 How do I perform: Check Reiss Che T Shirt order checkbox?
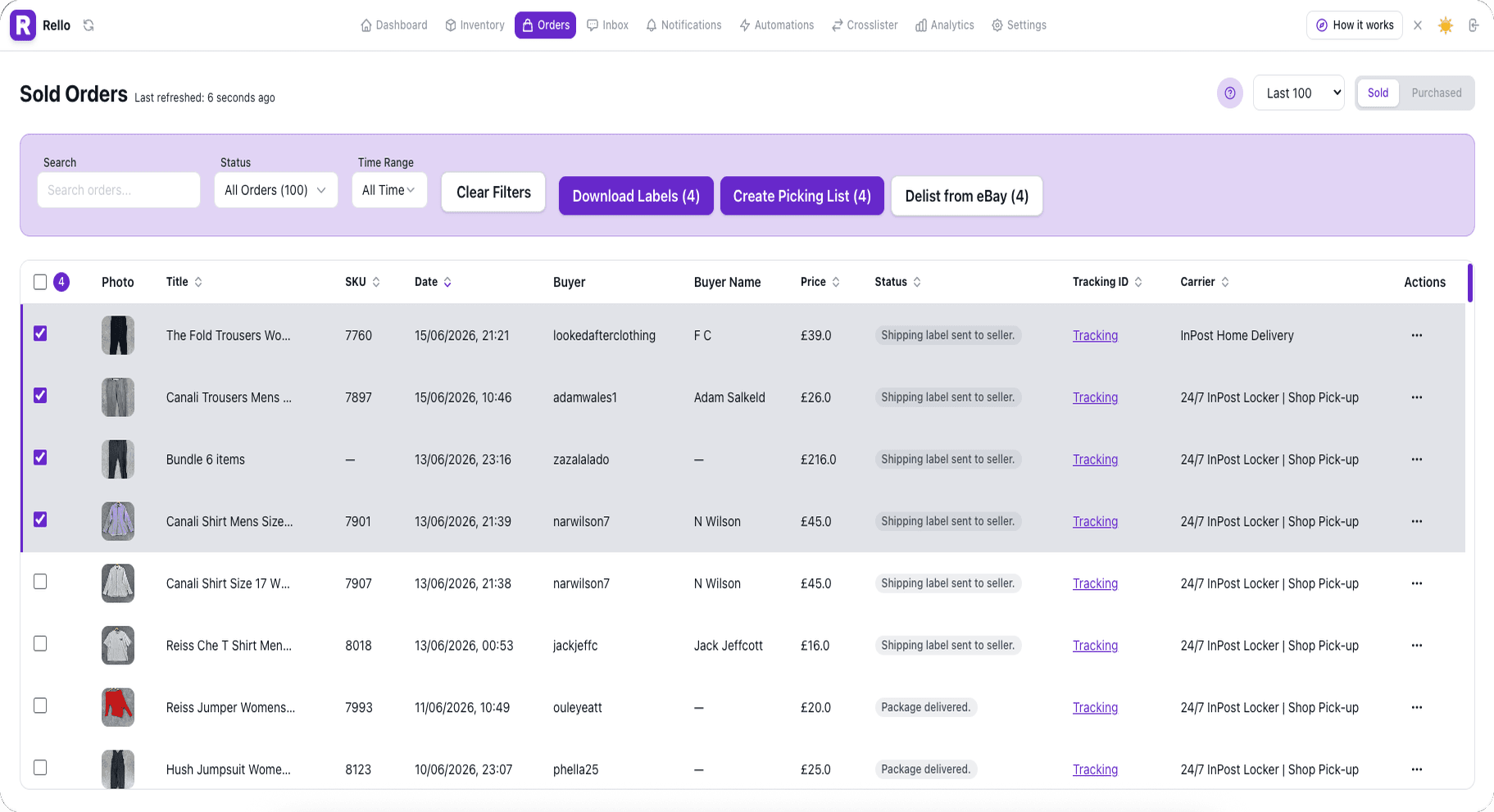point(40,644)
